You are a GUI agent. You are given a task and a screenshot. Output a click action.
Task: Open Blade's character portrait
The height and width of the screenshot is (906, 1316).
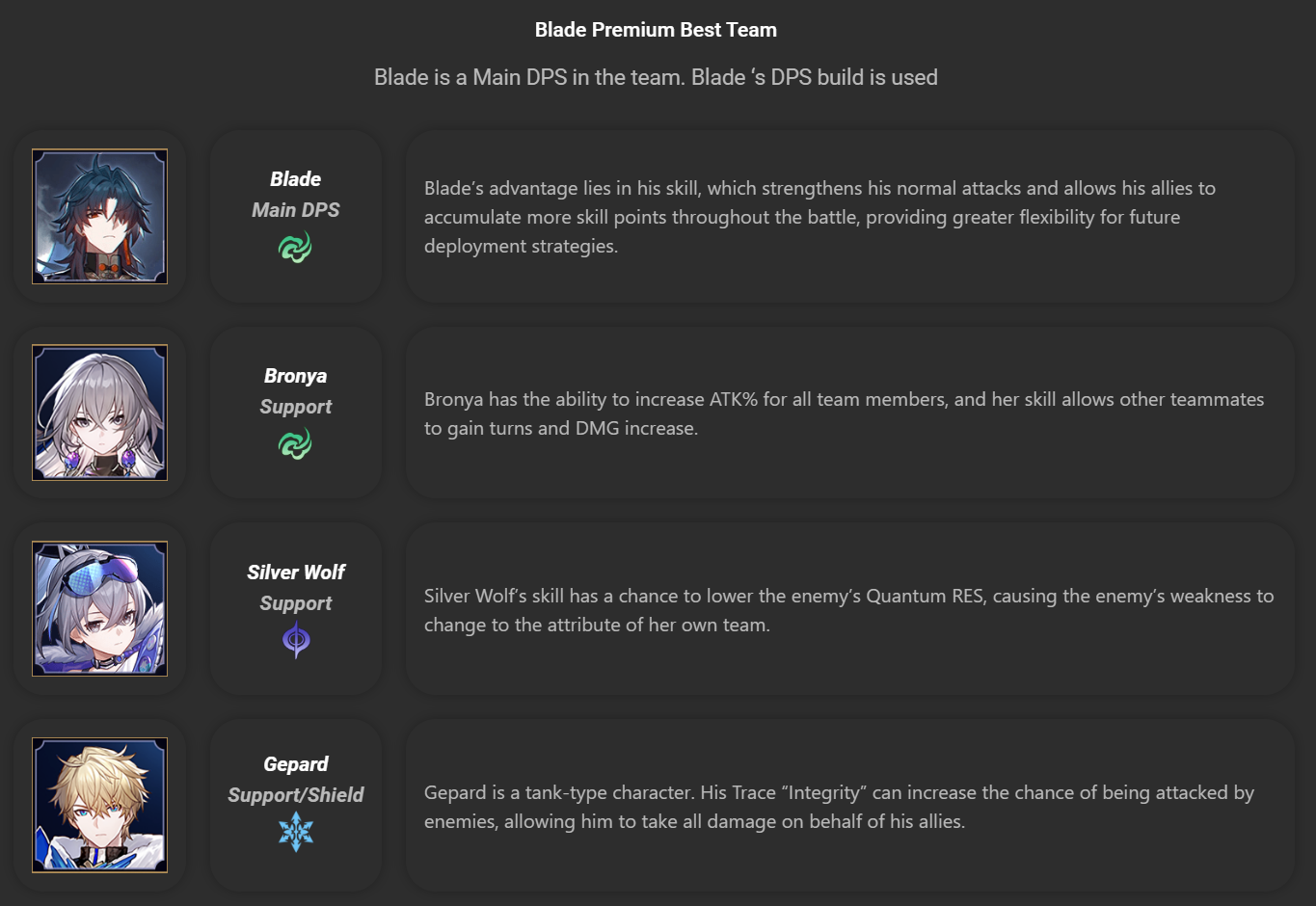pos(99,216)
